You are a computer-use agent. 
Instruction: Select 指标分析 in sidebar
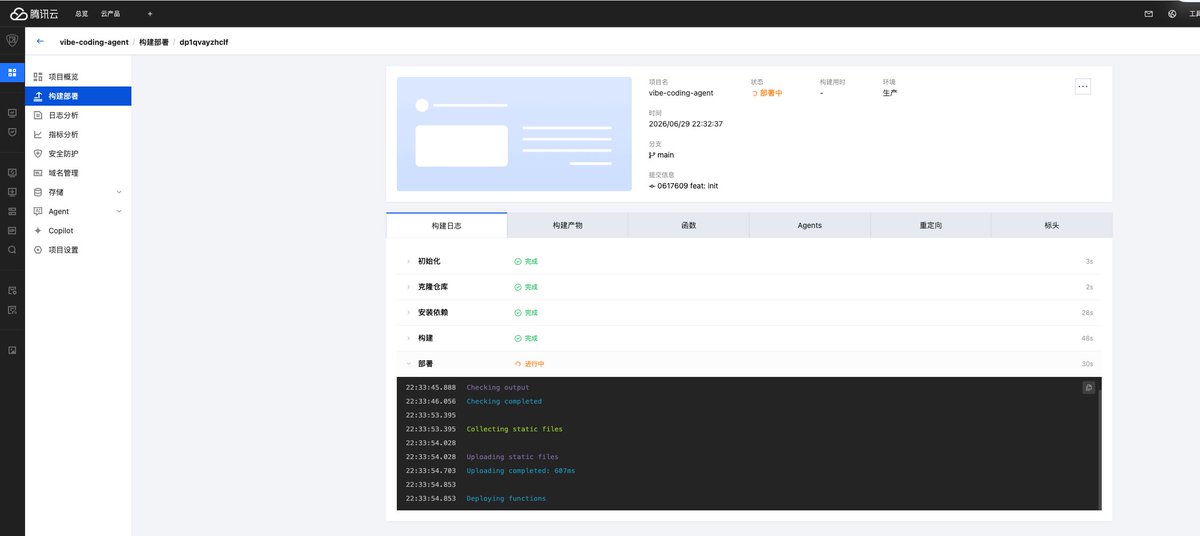tap(78, 134)
